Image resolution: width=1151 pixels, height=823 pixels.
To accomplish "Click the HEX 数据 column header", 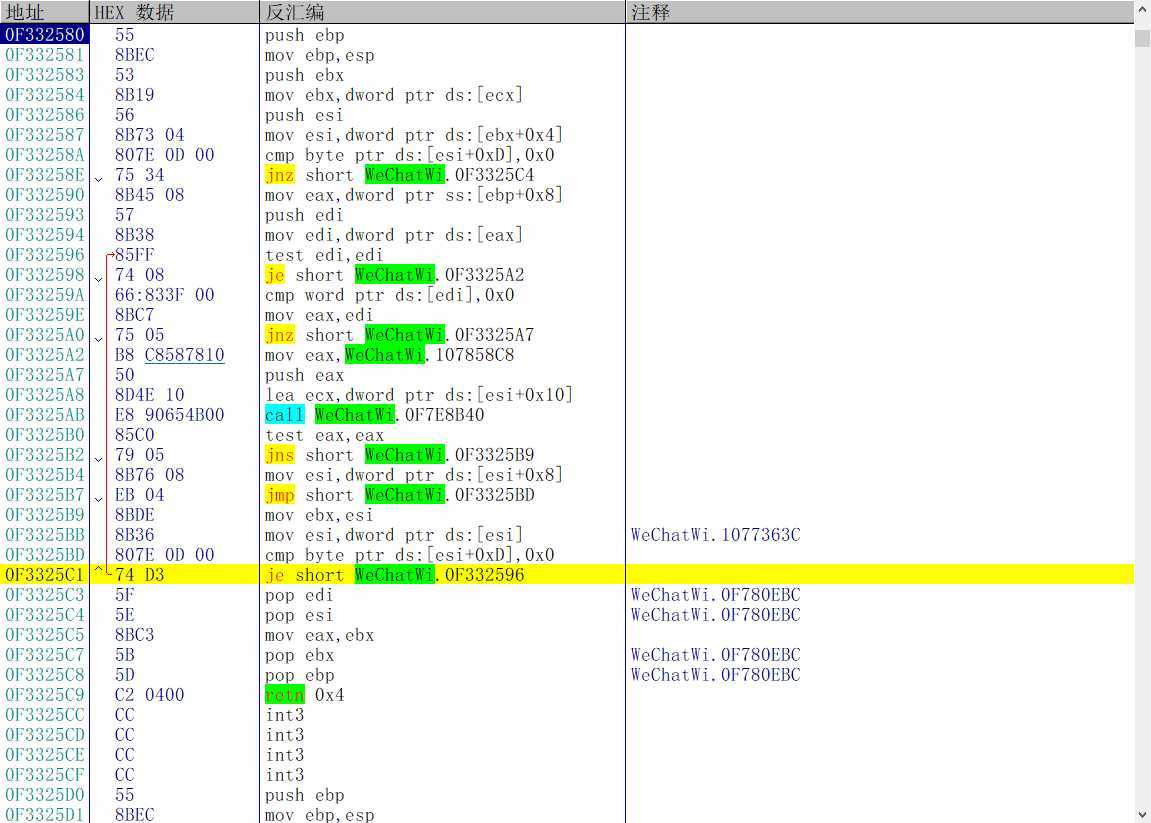I will (x=175, y=12).
